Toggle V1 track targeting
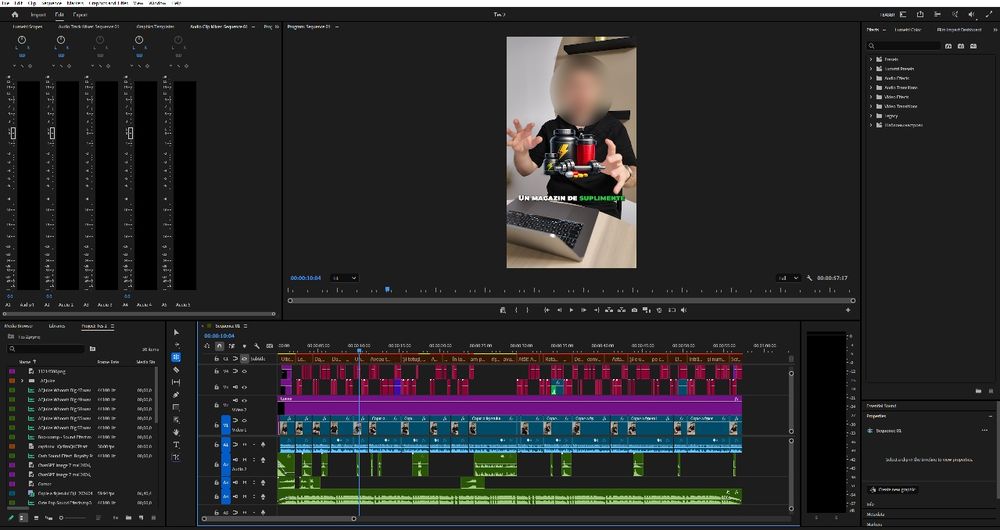 point(226,425)
